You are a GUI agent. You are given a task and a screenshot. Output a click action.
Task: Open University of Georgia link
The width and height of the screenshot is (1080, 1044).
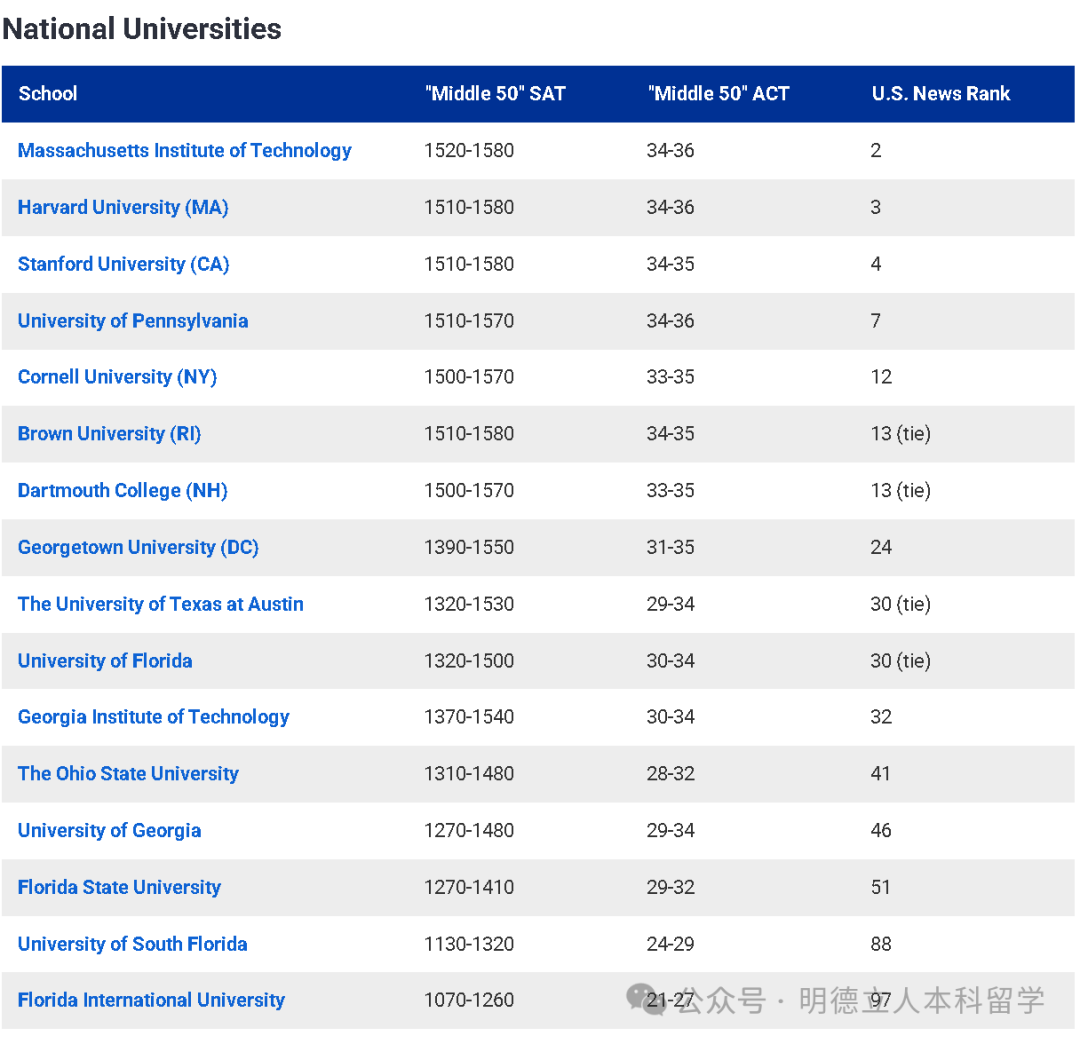[110, 831]
